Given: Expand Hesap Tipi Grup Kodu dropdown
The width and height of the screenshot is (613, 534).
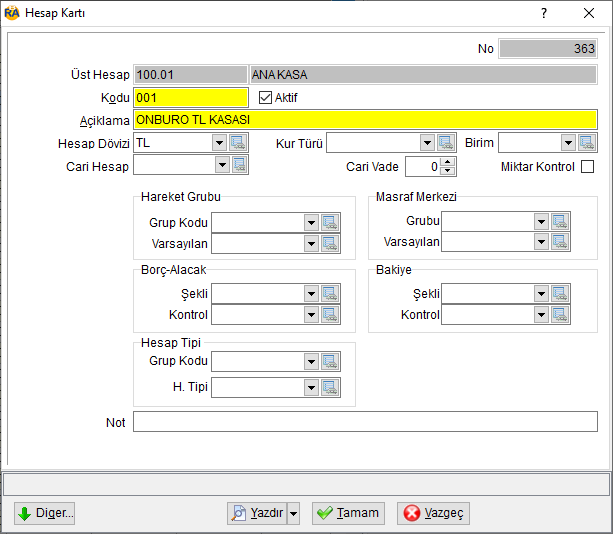Looking at the screenshot, I should tap(311, 362).
